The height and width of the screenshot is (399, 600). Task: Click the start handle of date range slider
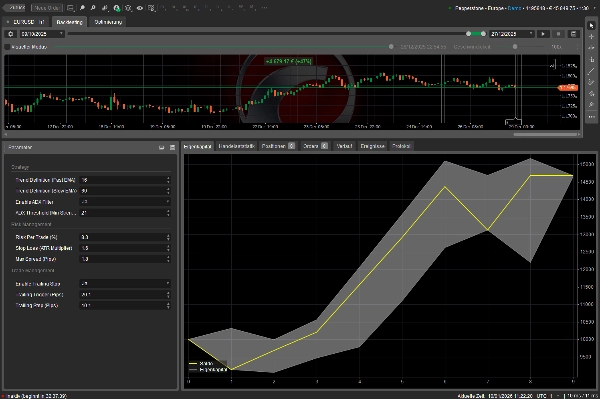click(468, 34)
